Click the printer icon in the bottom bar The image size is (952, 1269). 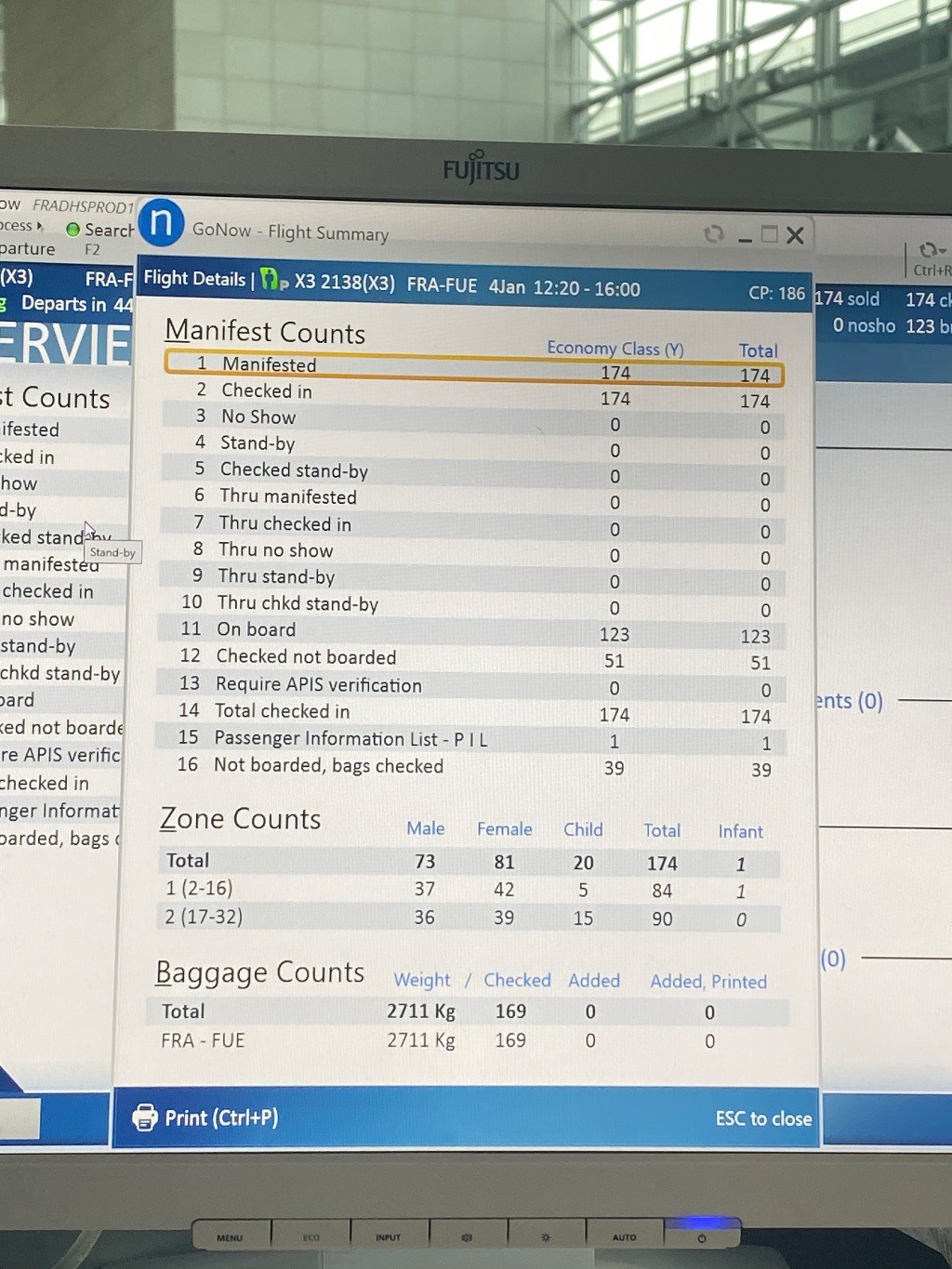[x=145, y=1117]
